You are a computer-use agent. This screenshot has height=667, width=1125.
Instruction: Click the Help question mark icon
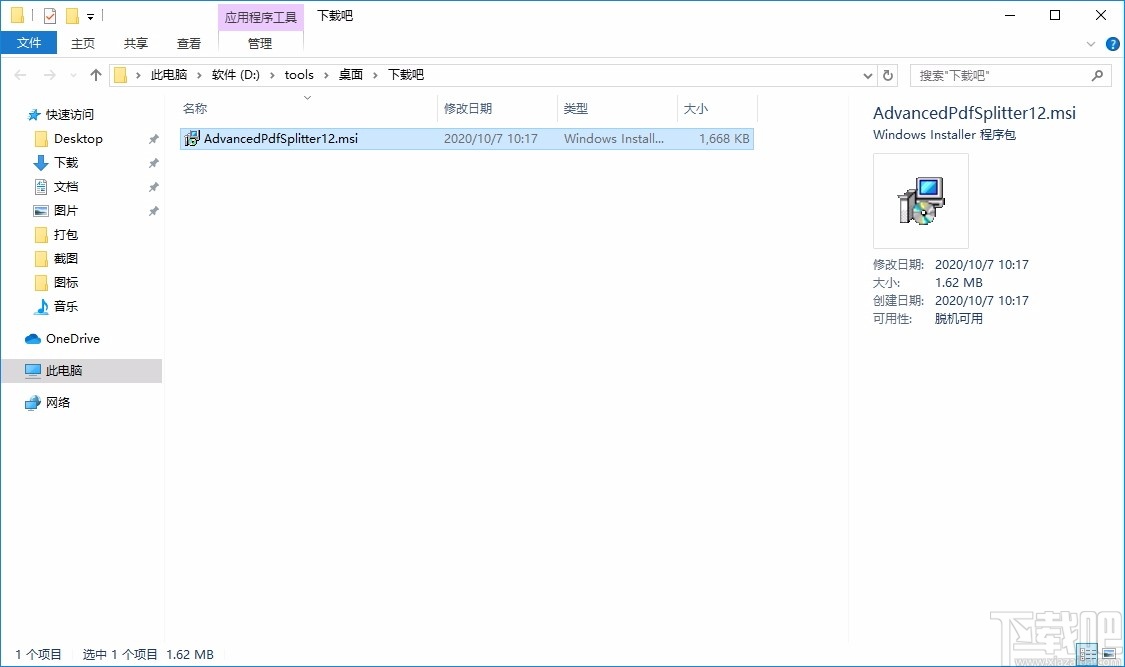coord(1112,43)
